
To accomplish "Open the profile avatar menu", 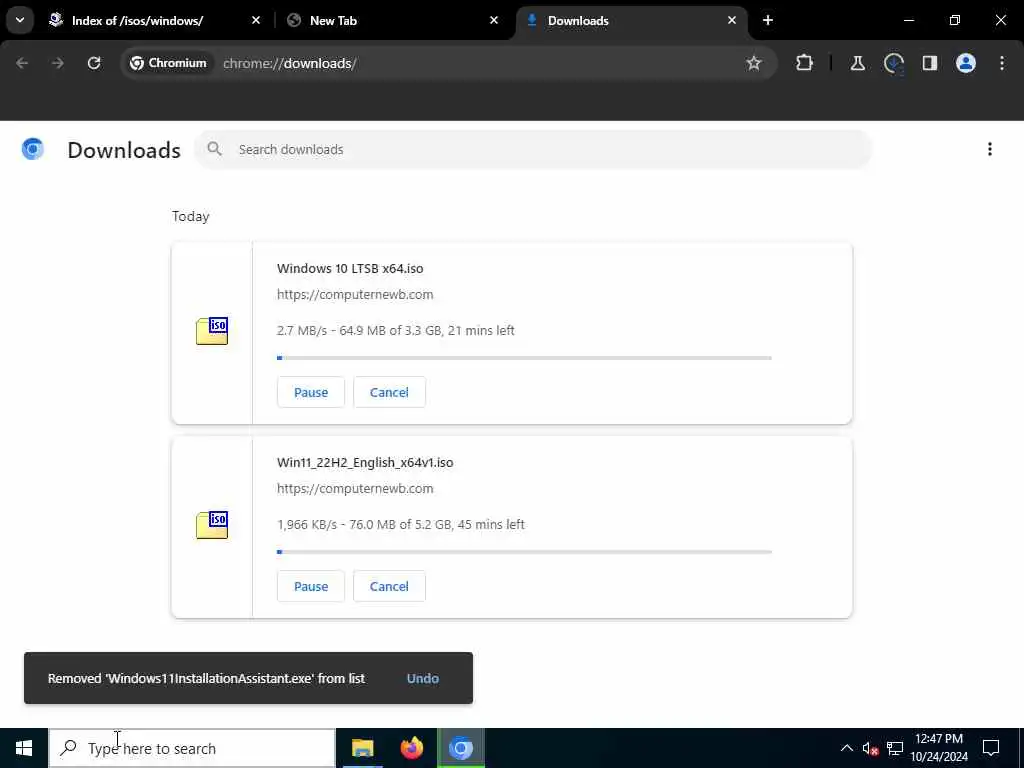I will 966,63.
